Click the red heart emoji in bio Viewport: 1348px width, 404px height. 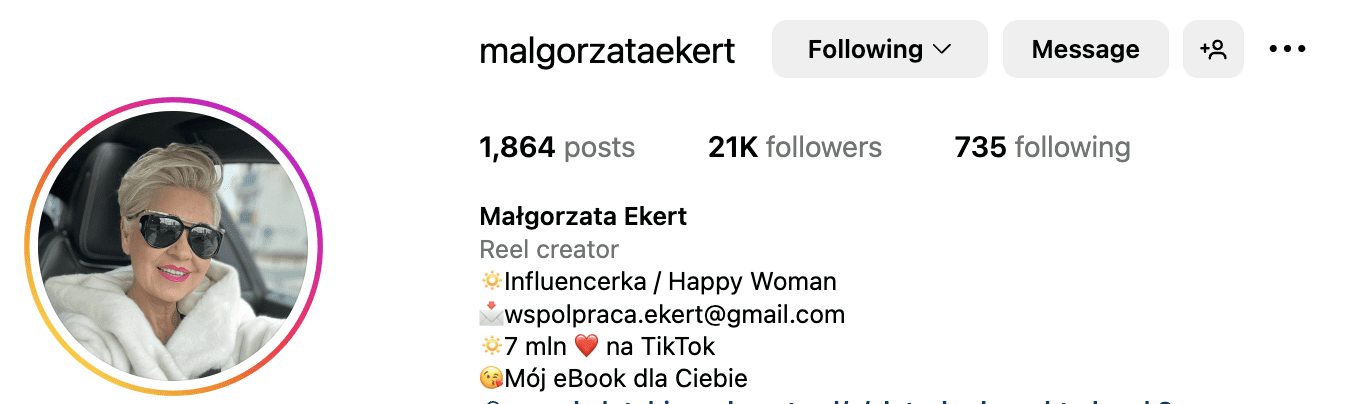(586, 347)
